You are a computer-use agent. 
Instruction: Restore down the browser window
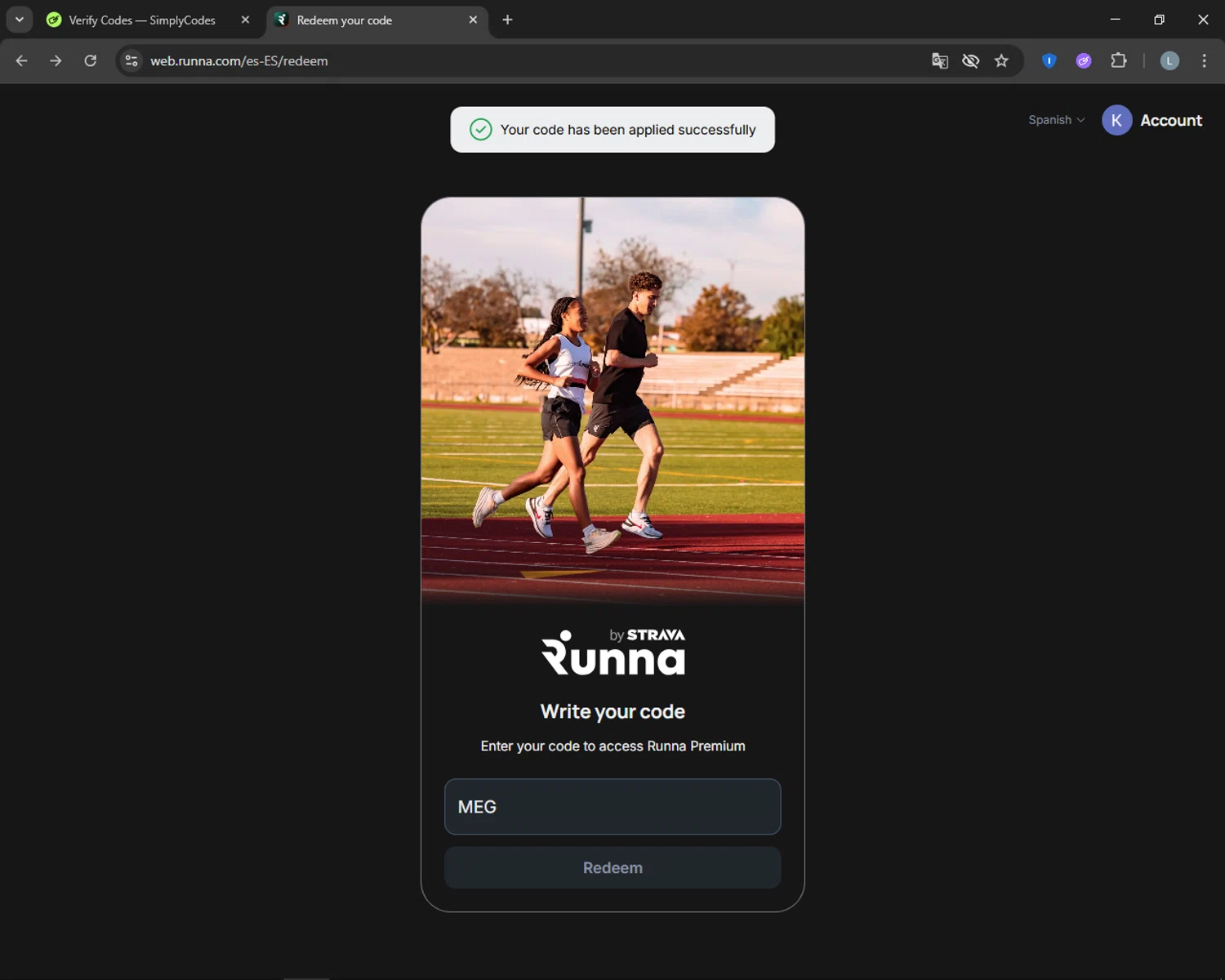(1159, 20)
